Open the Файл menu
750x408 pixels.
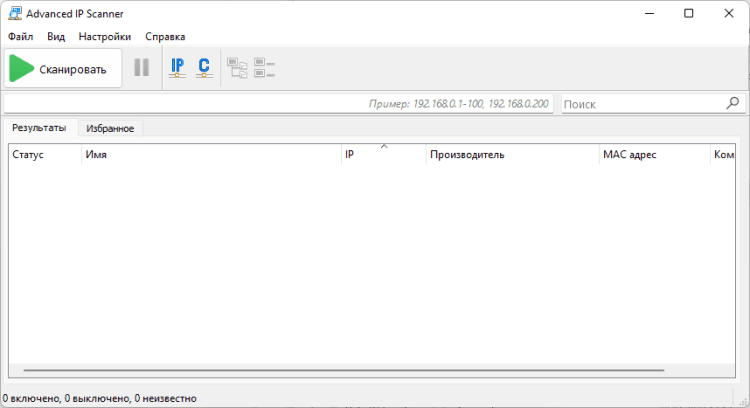click(x=21, y=37)
